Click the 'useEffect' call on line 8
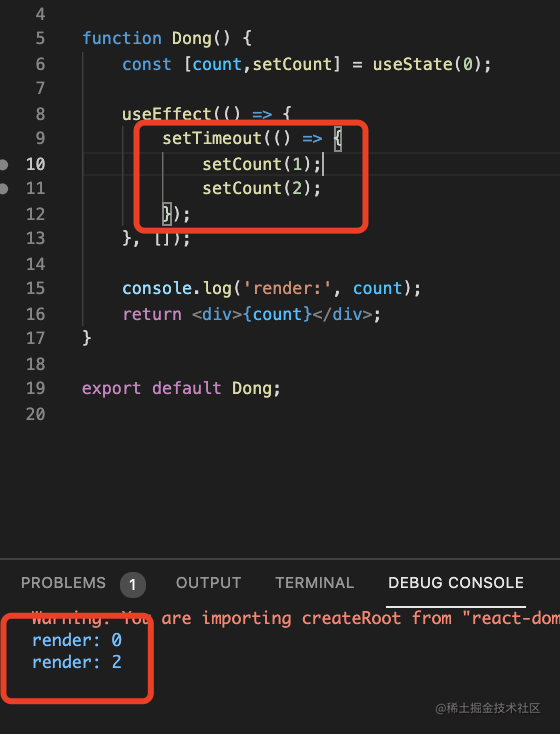560x734 pixels. coord(167,114)
